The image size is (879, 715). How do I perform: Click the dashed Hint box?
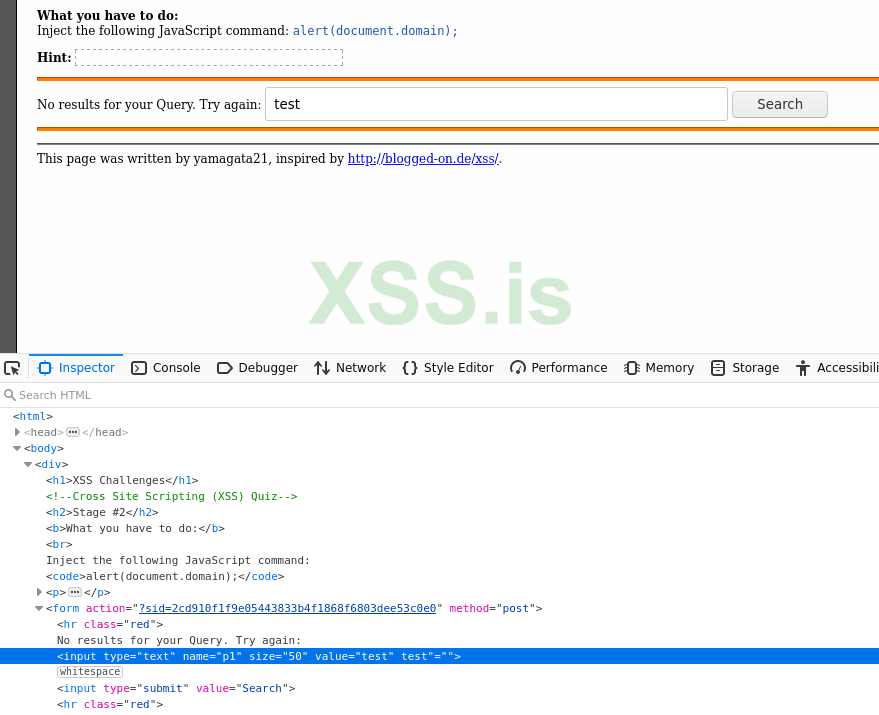[209, 57]
